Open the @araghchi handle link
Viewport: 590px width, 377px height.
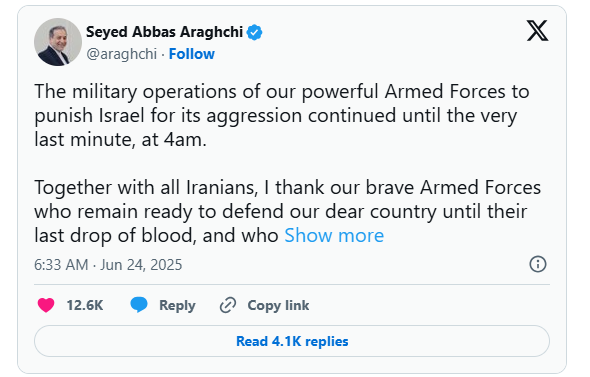[x=122, y=54]
